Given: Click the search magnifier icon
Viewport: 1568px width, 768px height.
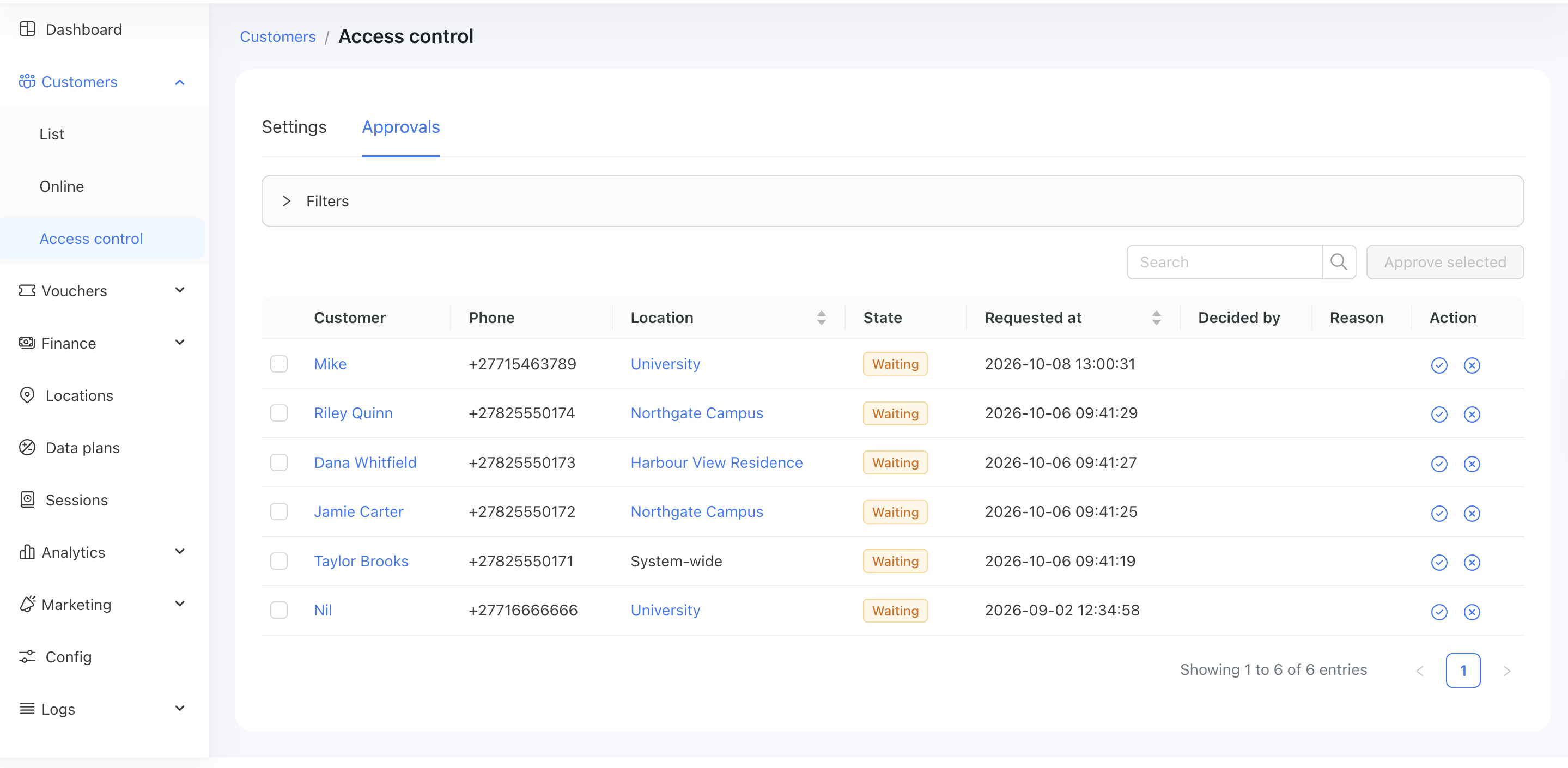Looking at the screenshot, I should [1339, 263].
